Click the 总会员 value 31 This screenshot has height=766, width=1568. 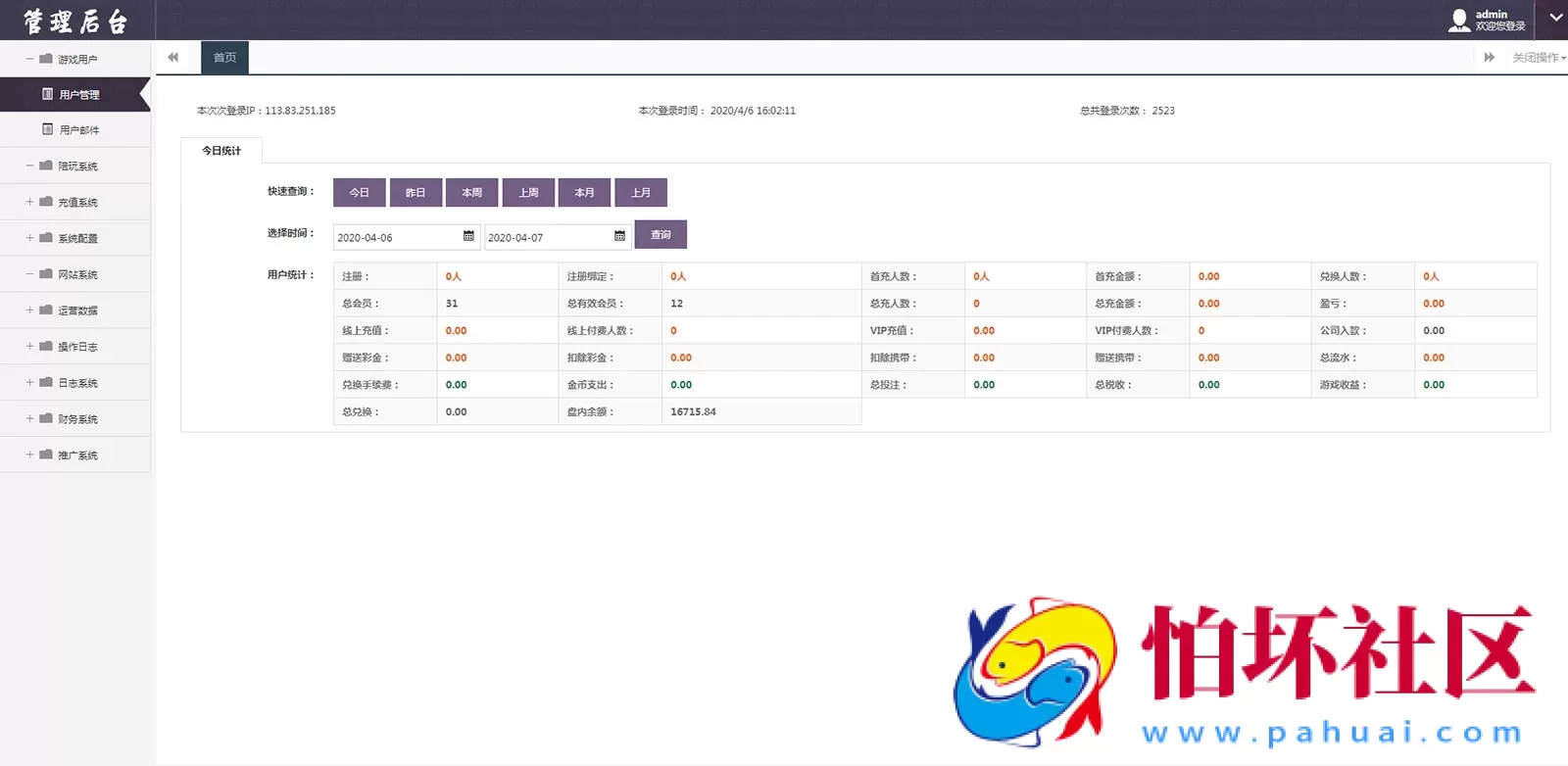[452, 304]
